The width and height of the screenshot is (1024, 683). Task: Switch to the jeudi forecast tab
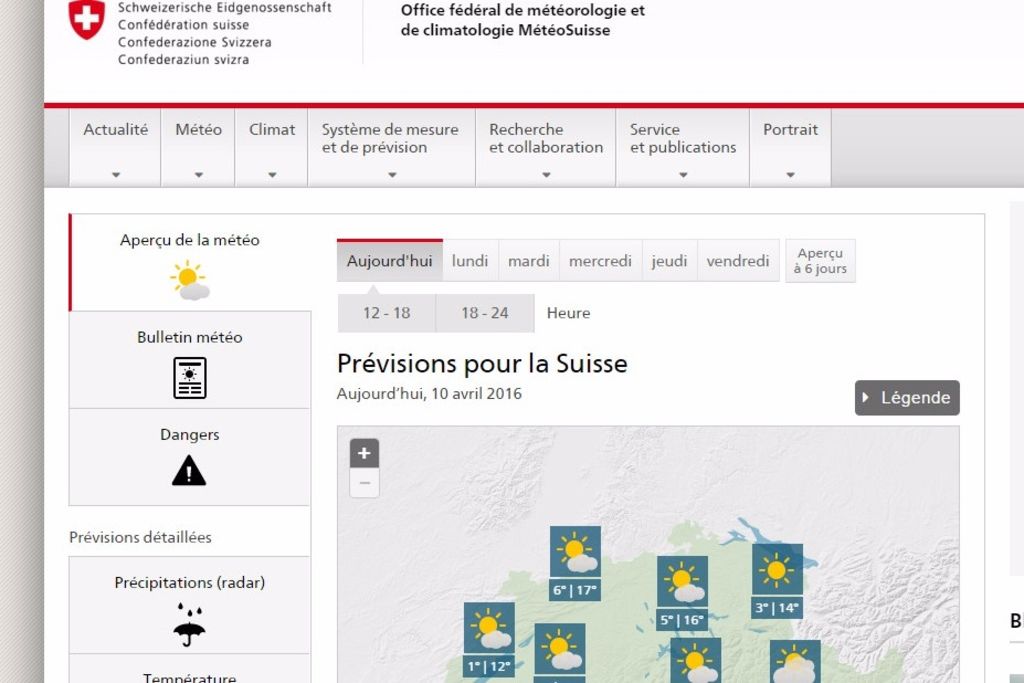[669, 260]
